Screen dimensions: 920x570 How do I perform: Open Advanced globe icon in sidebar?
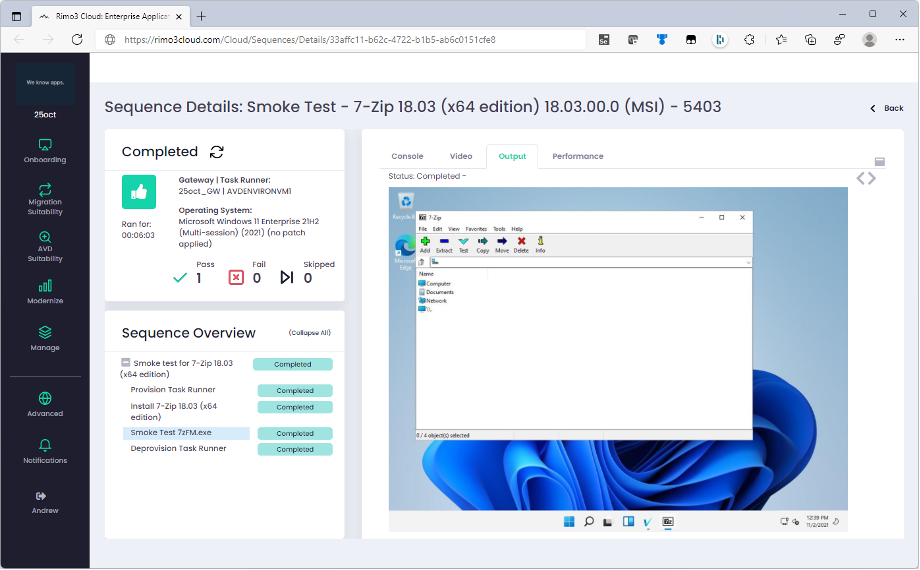click(x=45, y=398)
